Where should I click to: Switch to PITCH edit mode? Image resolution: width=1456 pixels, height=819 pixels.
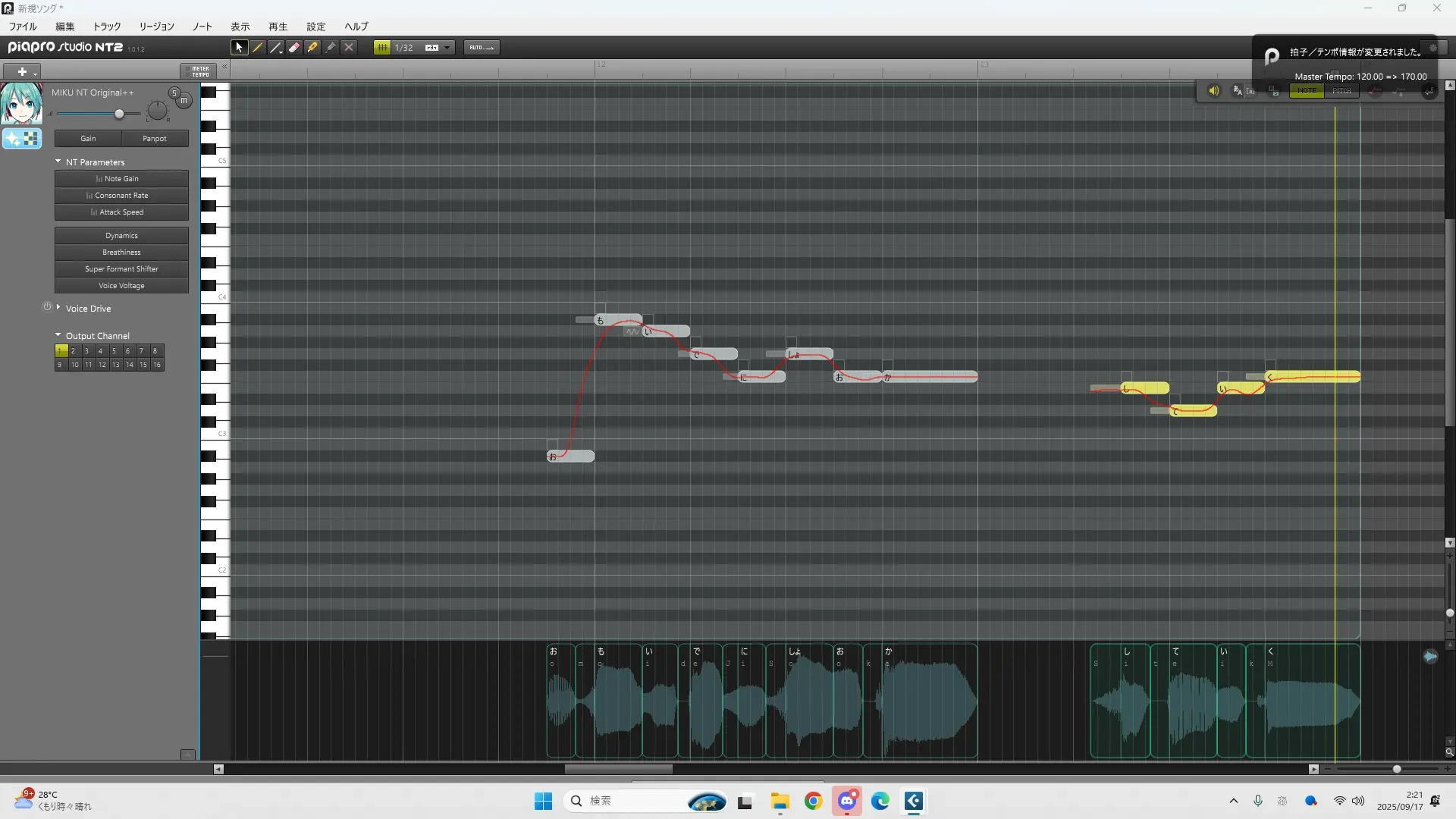pyautogui.click(x=1341, y=91)
